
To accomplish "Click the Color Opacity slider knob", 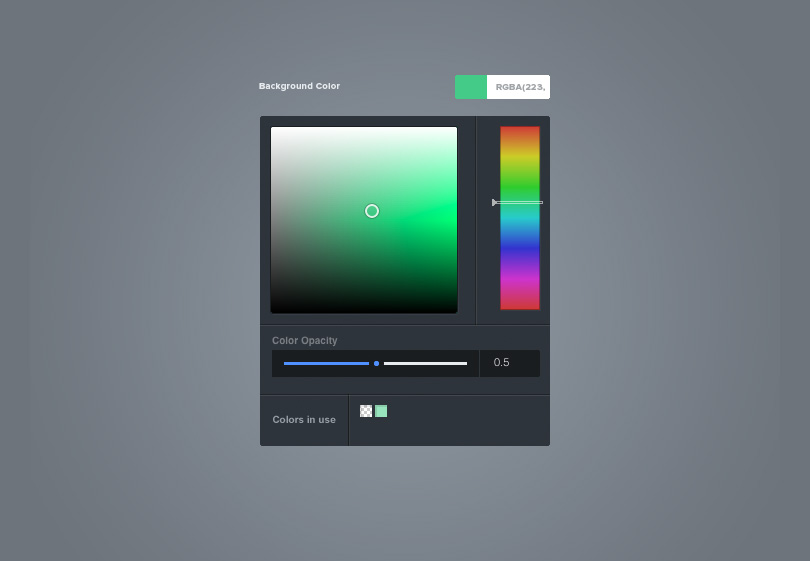I will point(377,364).
